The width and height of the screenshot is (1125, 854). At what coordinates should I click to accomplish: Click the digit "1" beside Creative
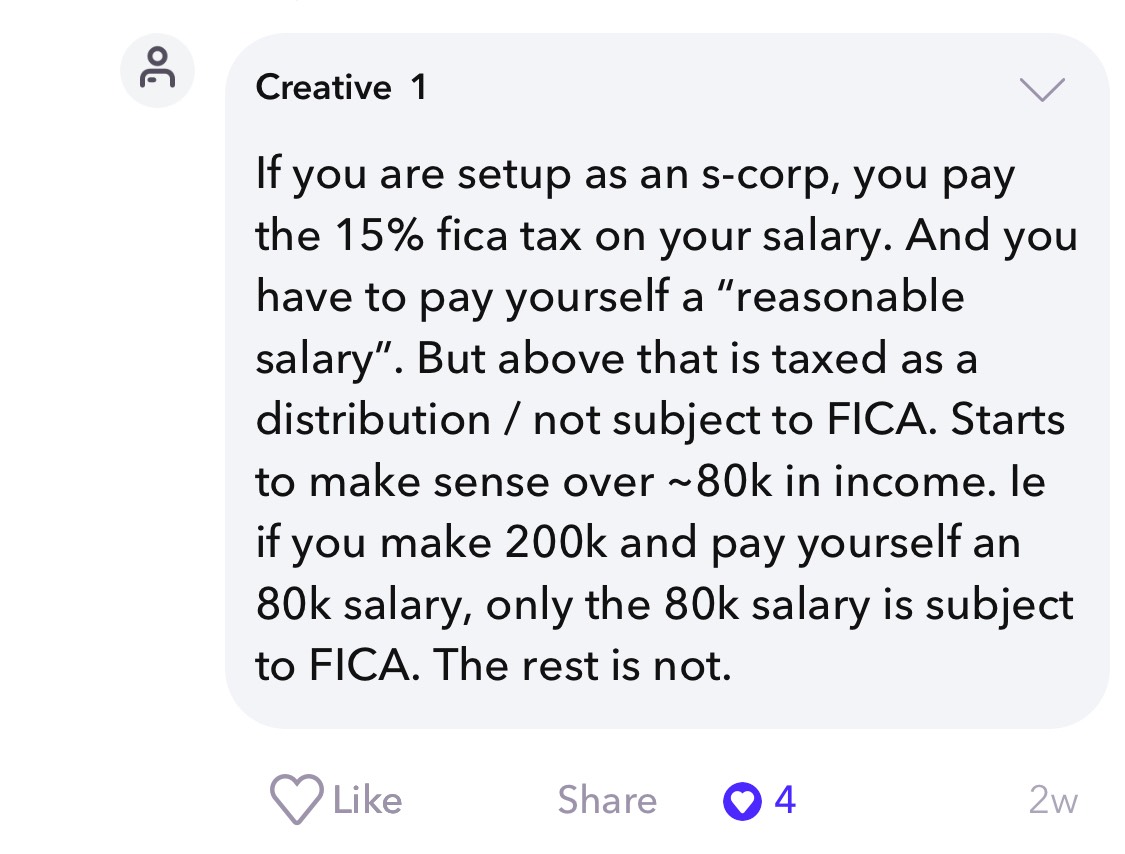coord(419,88)
